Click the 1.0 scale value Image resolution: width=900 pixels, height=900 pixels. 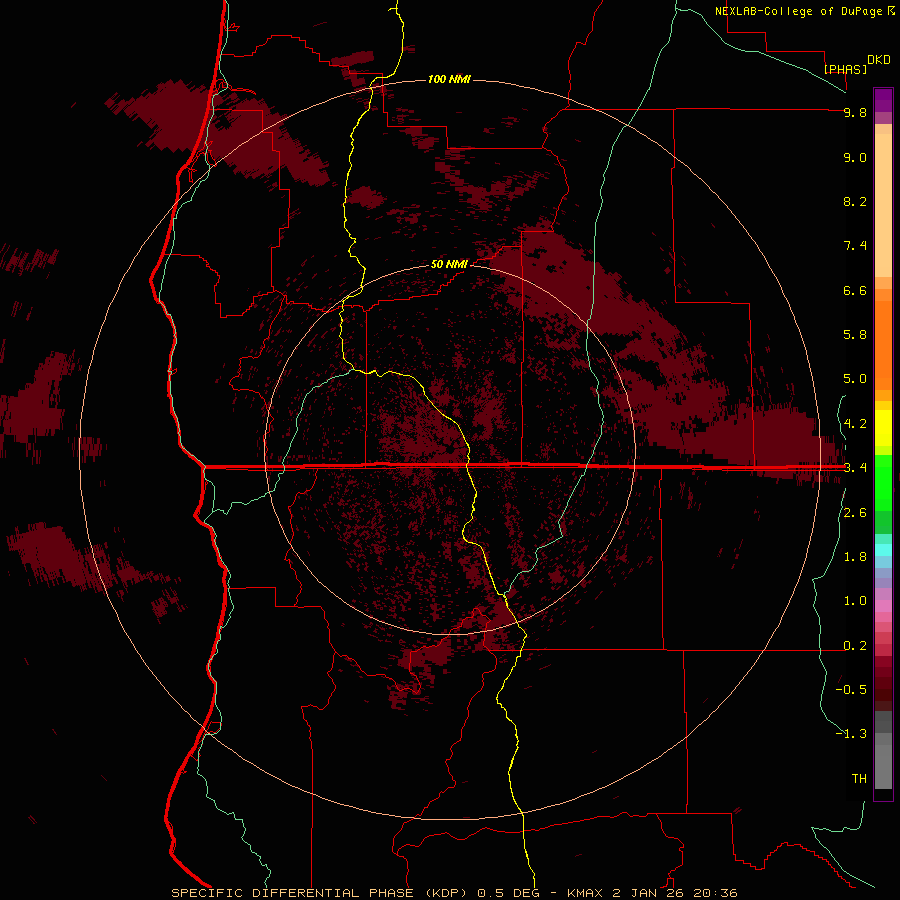point(855,601)
